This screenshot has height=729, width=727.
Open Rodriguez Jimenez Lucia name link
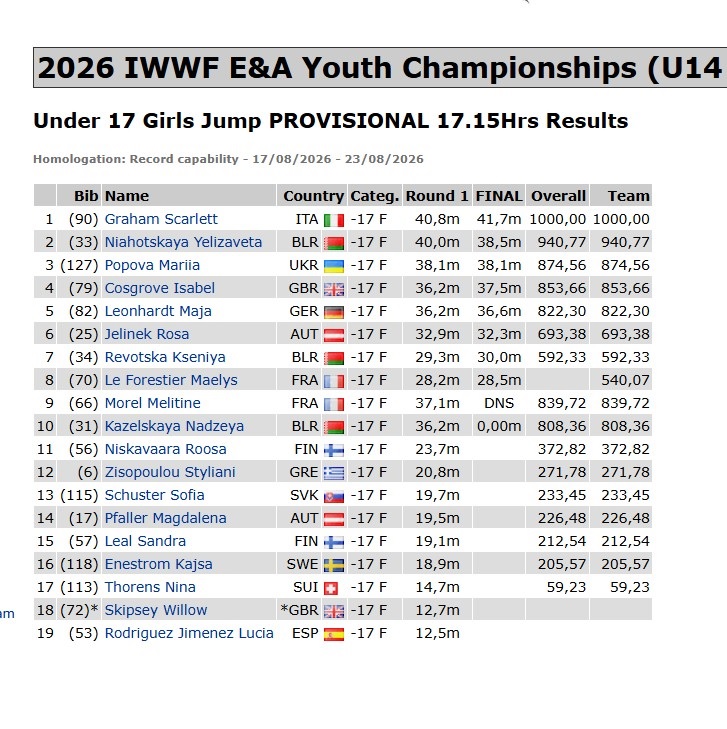(x=189, y=633)
